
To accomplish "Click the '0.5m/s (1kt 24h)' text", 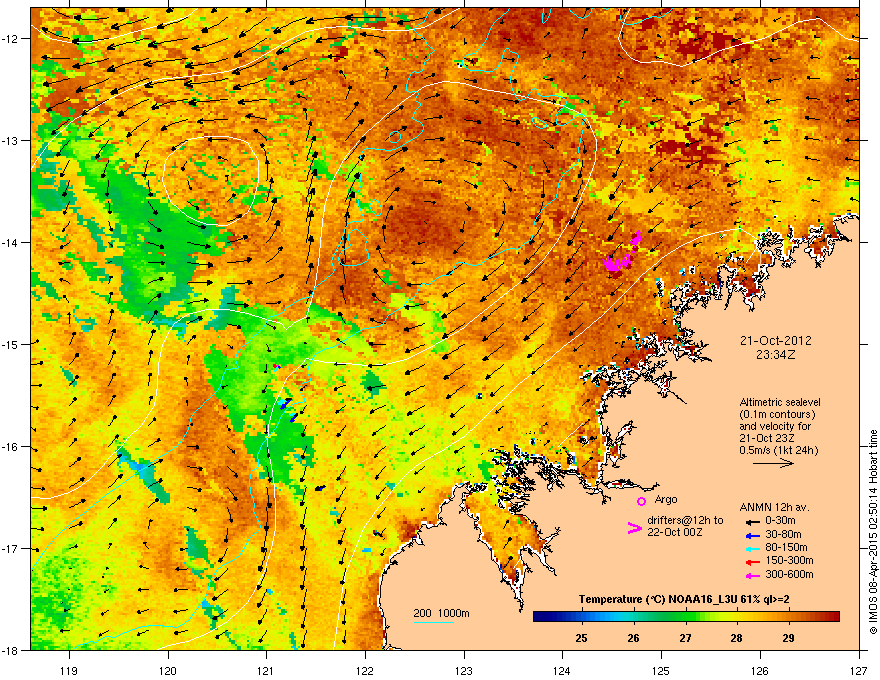I will point(779,450).
